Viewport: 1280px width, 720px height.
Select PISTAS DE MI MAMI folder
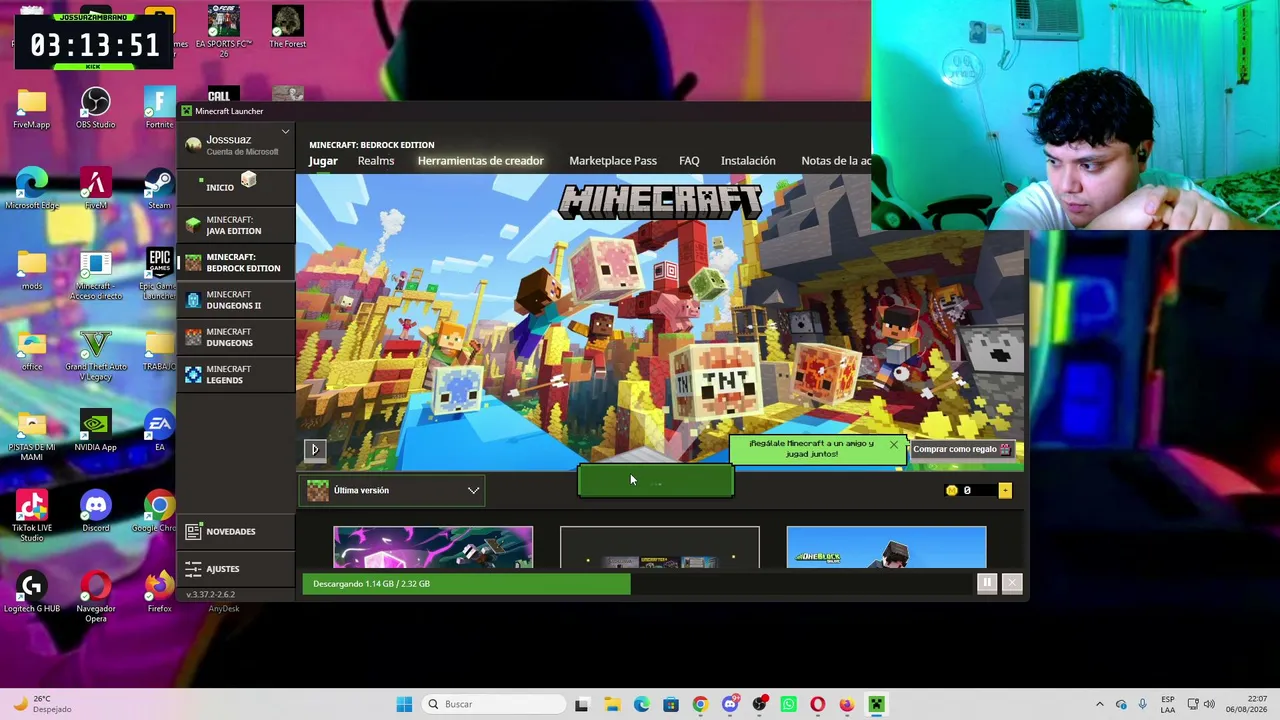31,437
